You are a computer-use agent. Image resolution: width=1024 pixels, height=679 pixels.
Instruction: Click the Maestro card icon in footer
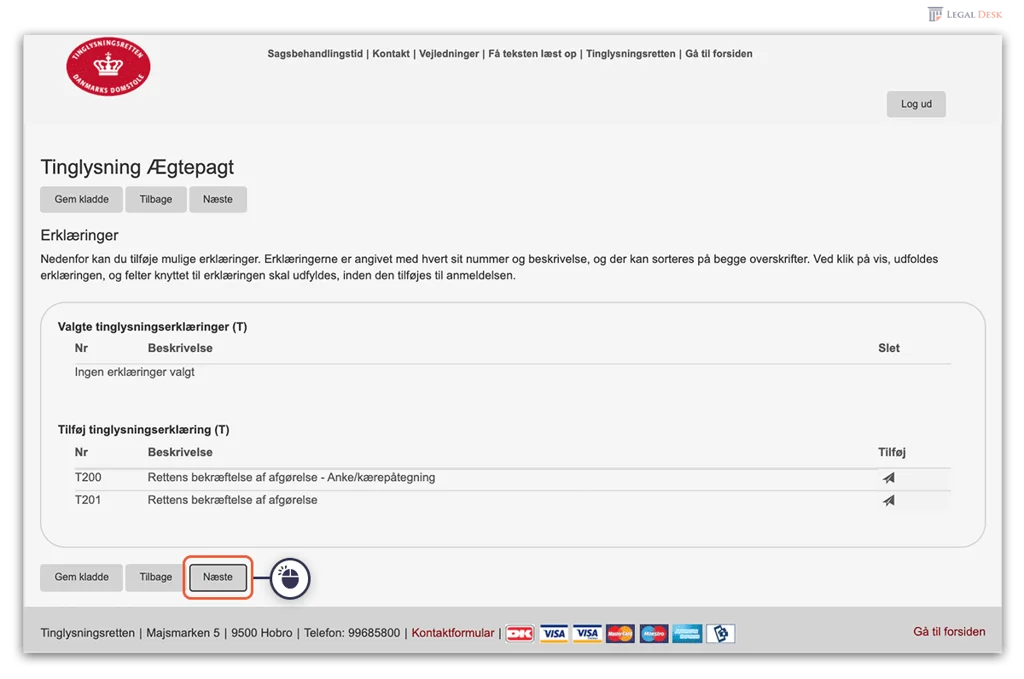(654, 633)
